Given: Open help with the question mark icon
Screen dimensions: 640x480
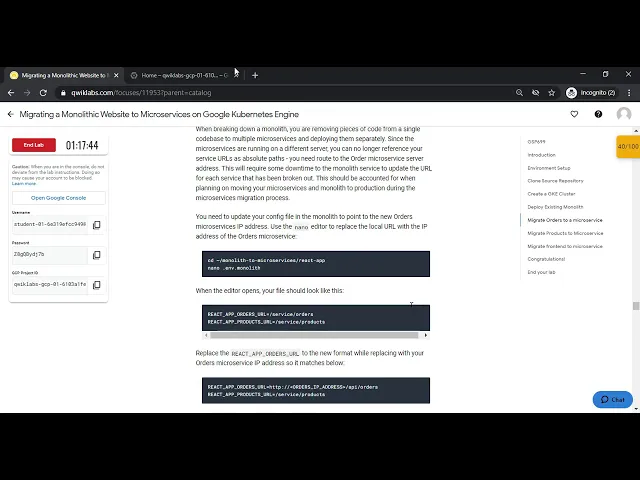Looking at the screenshot, I should (x=598, y=114).
